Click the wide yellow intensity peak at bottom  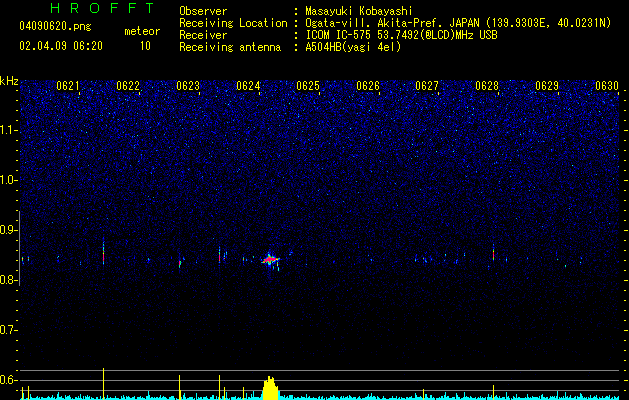tap(270, 388)
